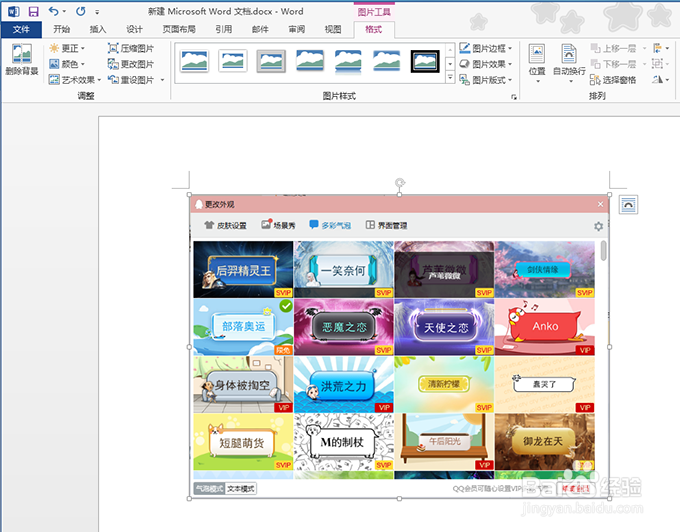Image resolution: width=680 pixels, height=532 pixels.
Task: Switch to the View (视图) tab
Action: click(333, 29)
